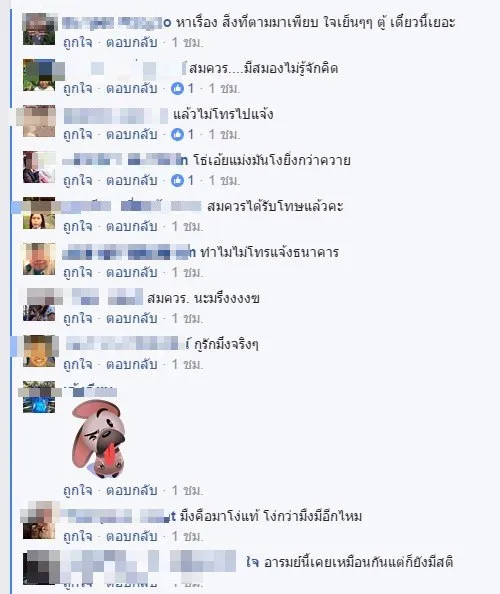This screenshot has width=500, height=594.
Task: Click ตอบกลับ under มึงคือมาโง่แท้ comment
Action: click(x=131, y=536)
